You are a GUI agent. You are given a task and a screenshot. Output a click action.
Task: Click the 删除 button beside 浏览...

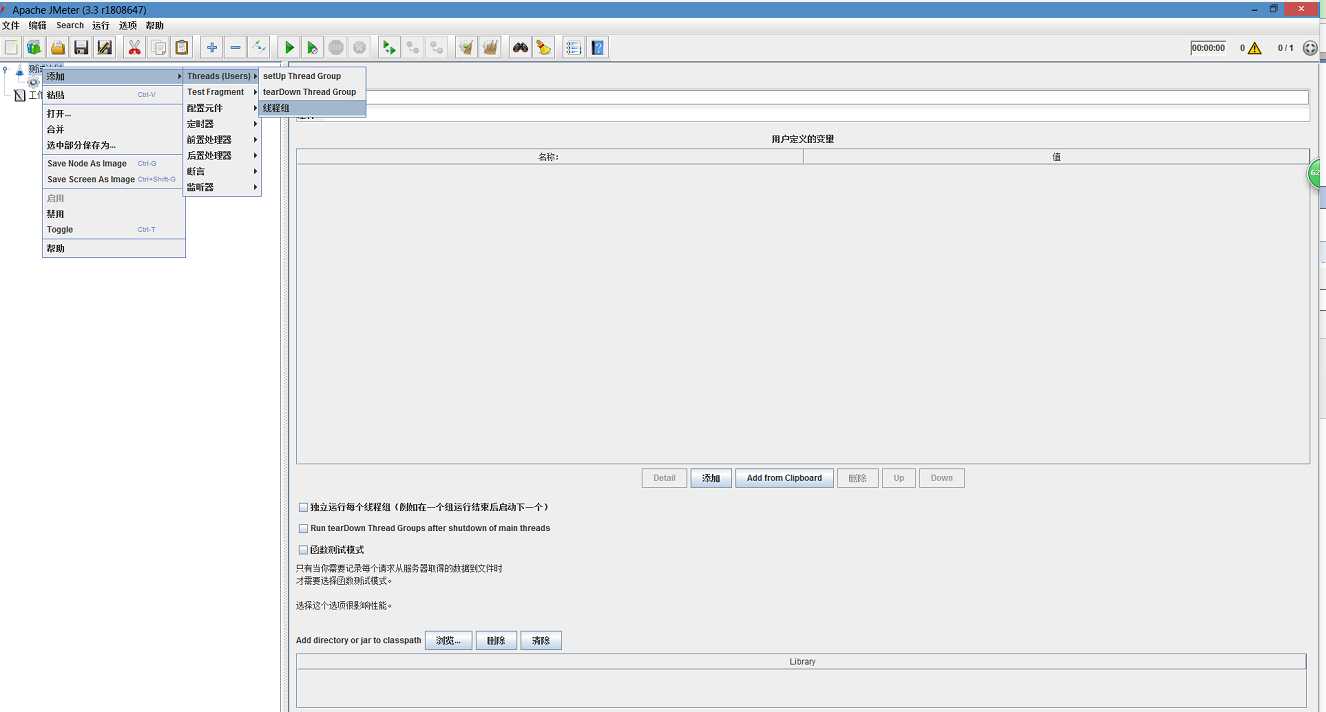pos(497,641)
